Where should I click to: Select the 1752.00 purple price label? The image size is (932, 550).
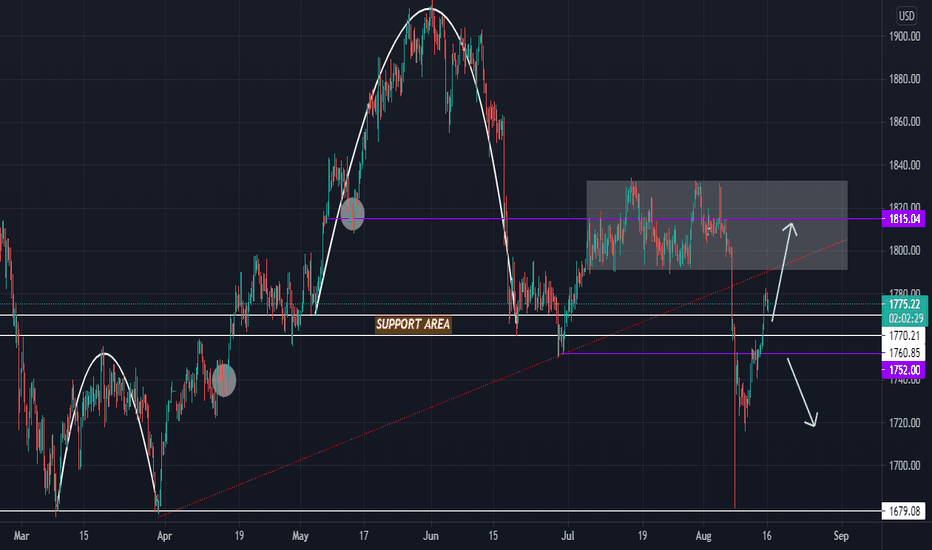point(903,370)
